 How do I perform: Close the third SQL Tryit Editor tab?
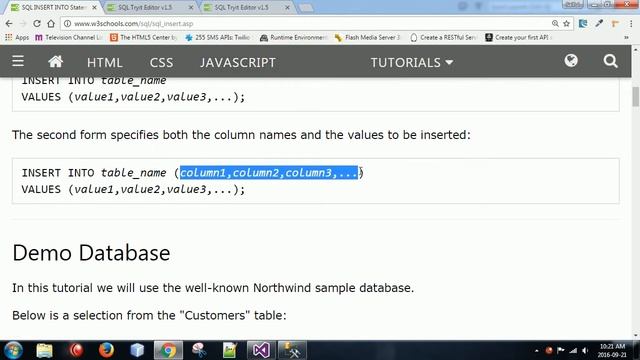tap(287, 7)
